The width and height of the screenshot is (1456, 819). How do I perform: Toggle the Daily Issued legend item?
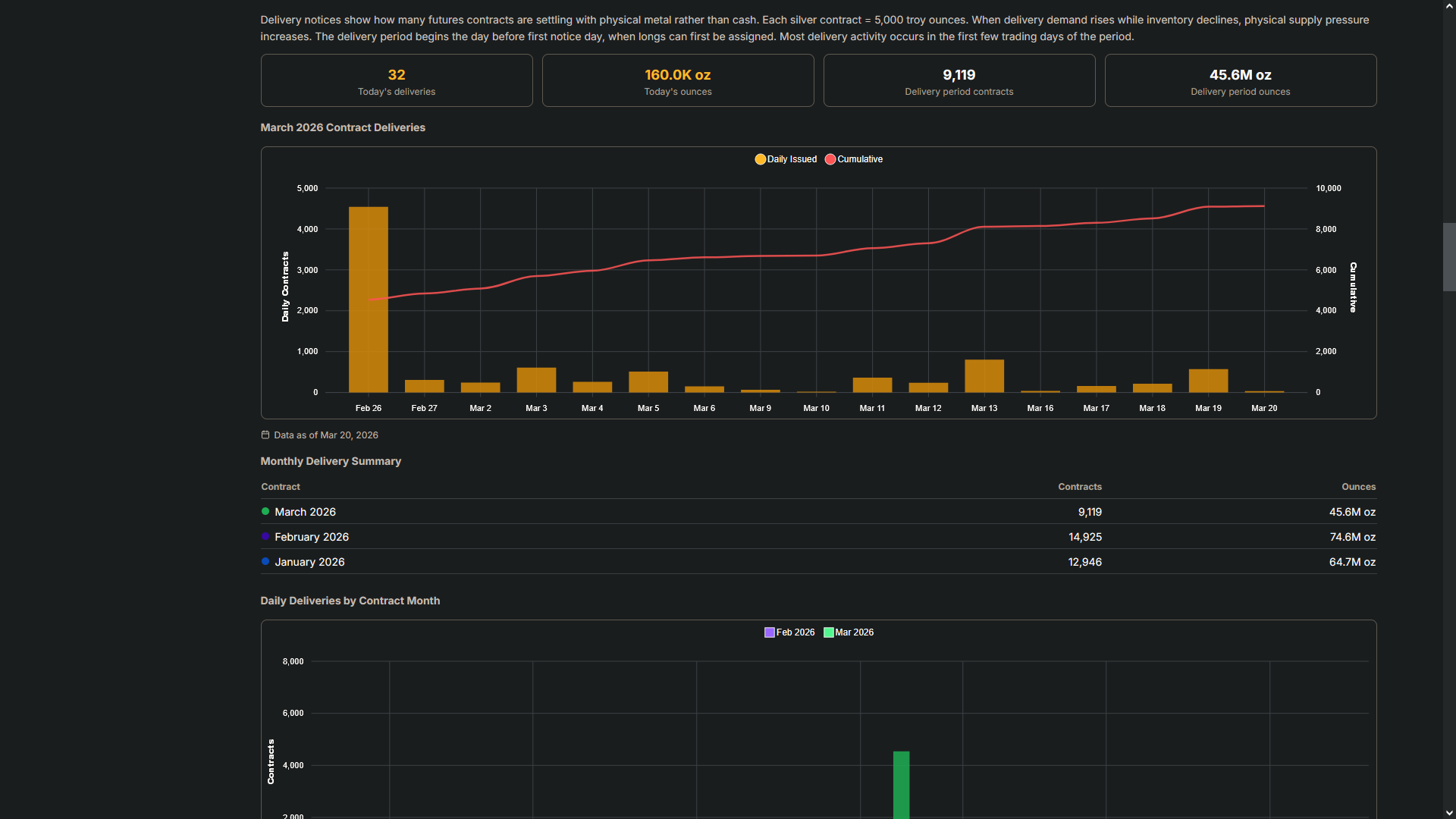pos(786,159)
